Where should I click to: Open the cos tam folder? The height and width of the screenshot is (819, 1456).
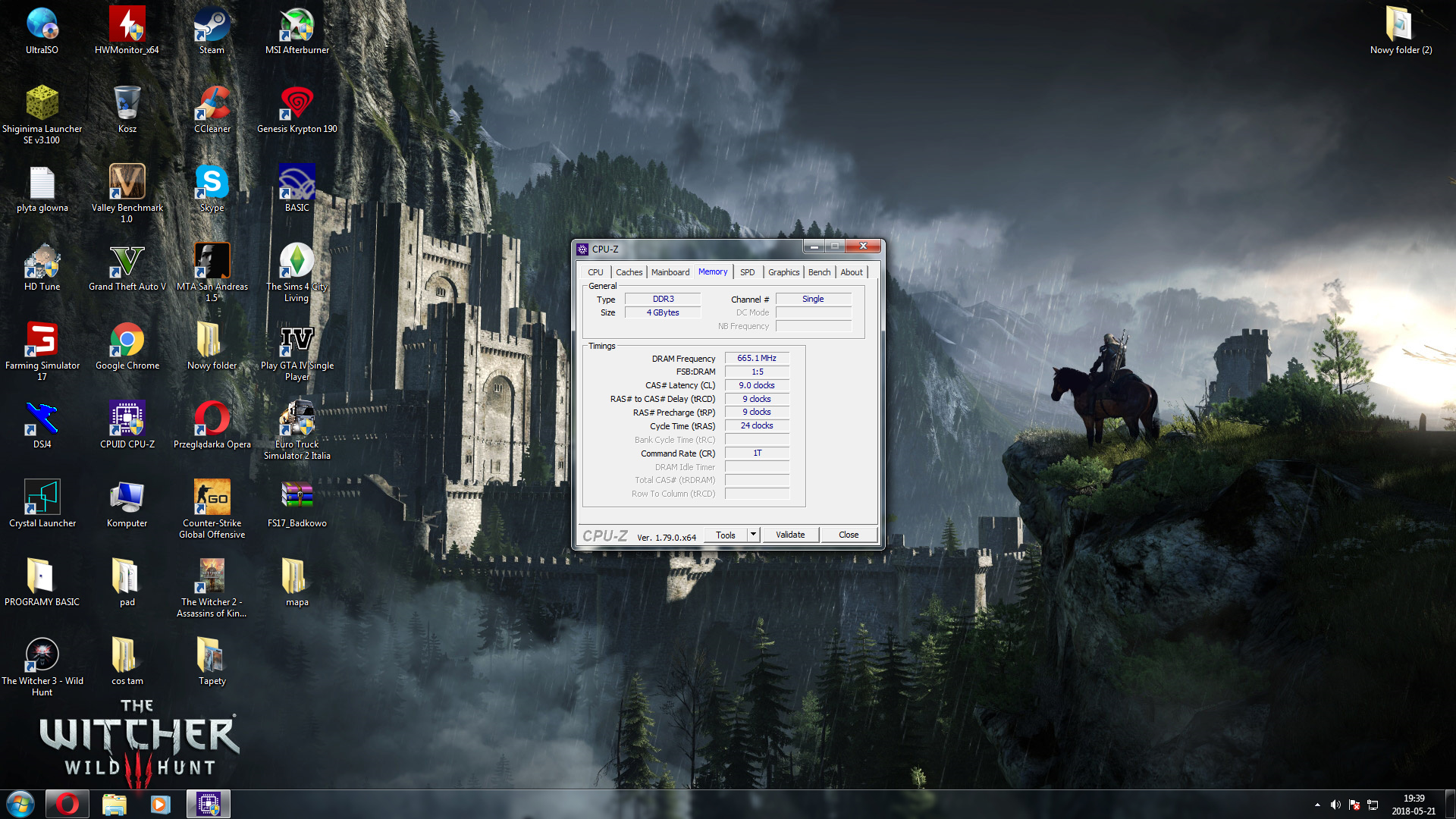point(127,662)
